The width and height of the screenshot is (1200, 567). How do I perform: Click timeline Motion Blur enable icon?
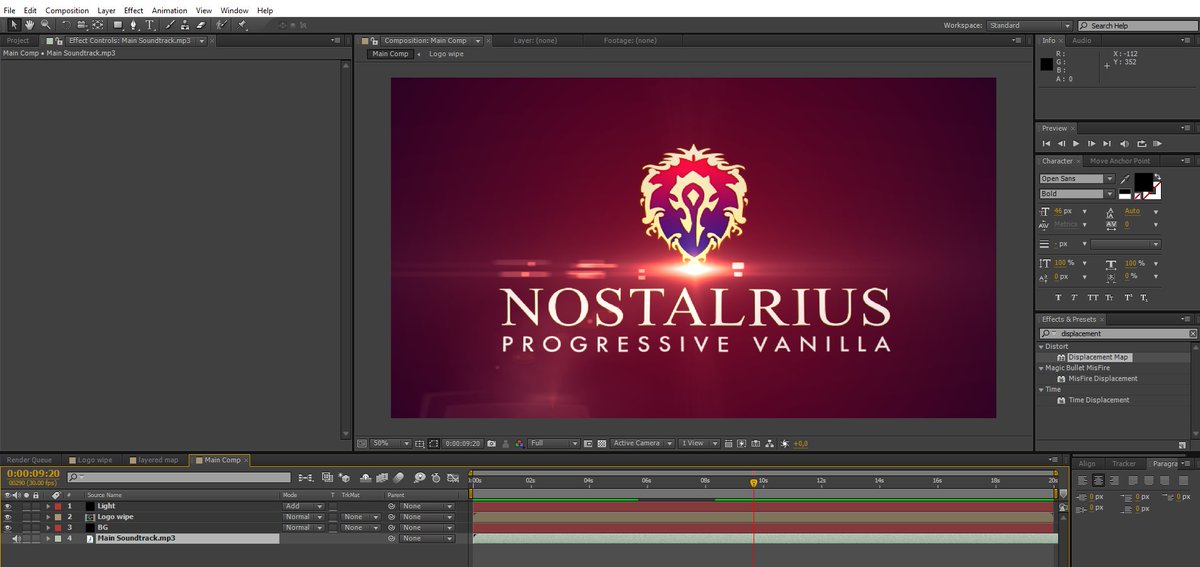click(398, 478)
